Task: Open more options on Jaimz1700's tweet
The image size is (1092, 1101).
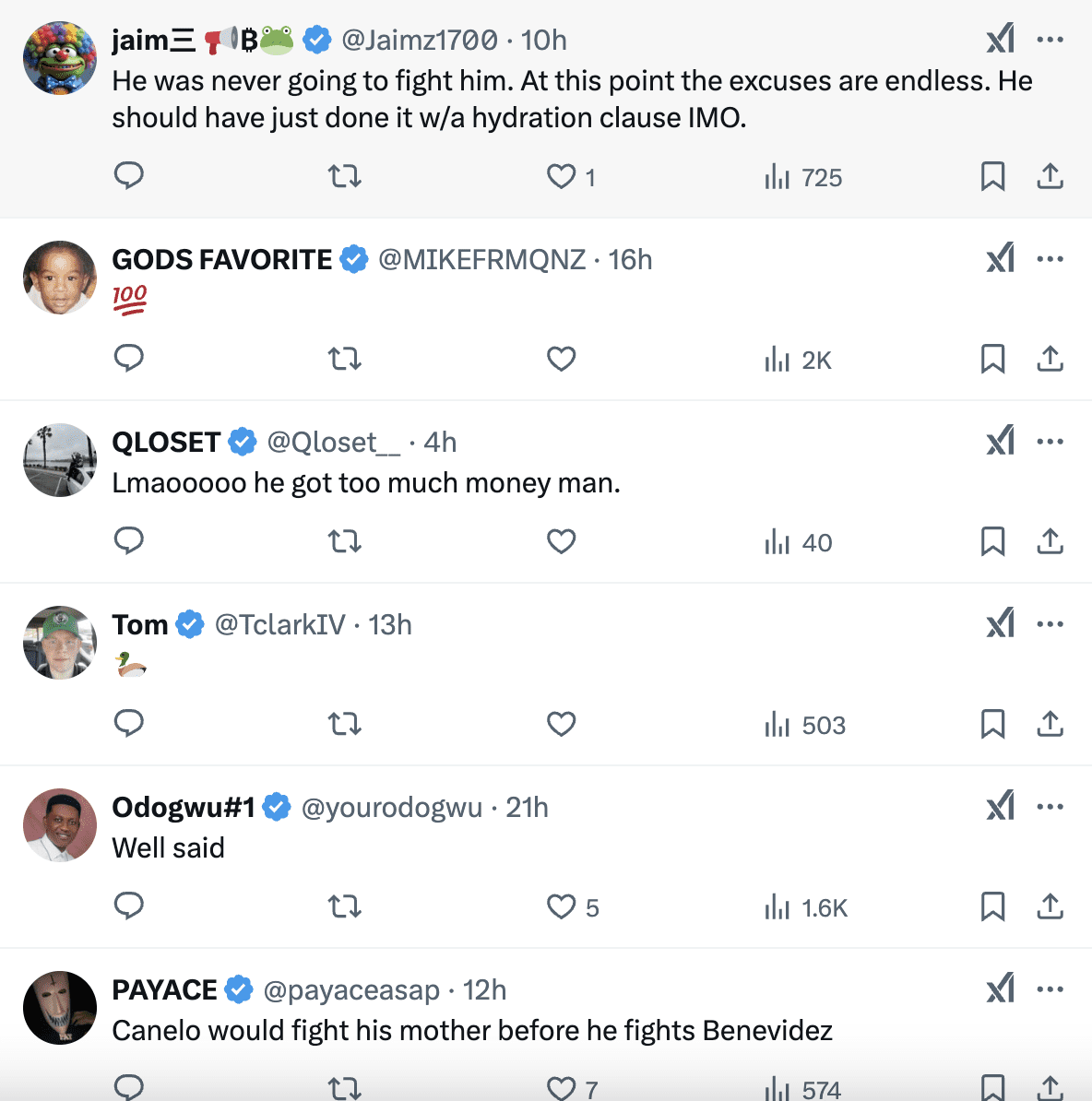Action: pos(1050,40)
